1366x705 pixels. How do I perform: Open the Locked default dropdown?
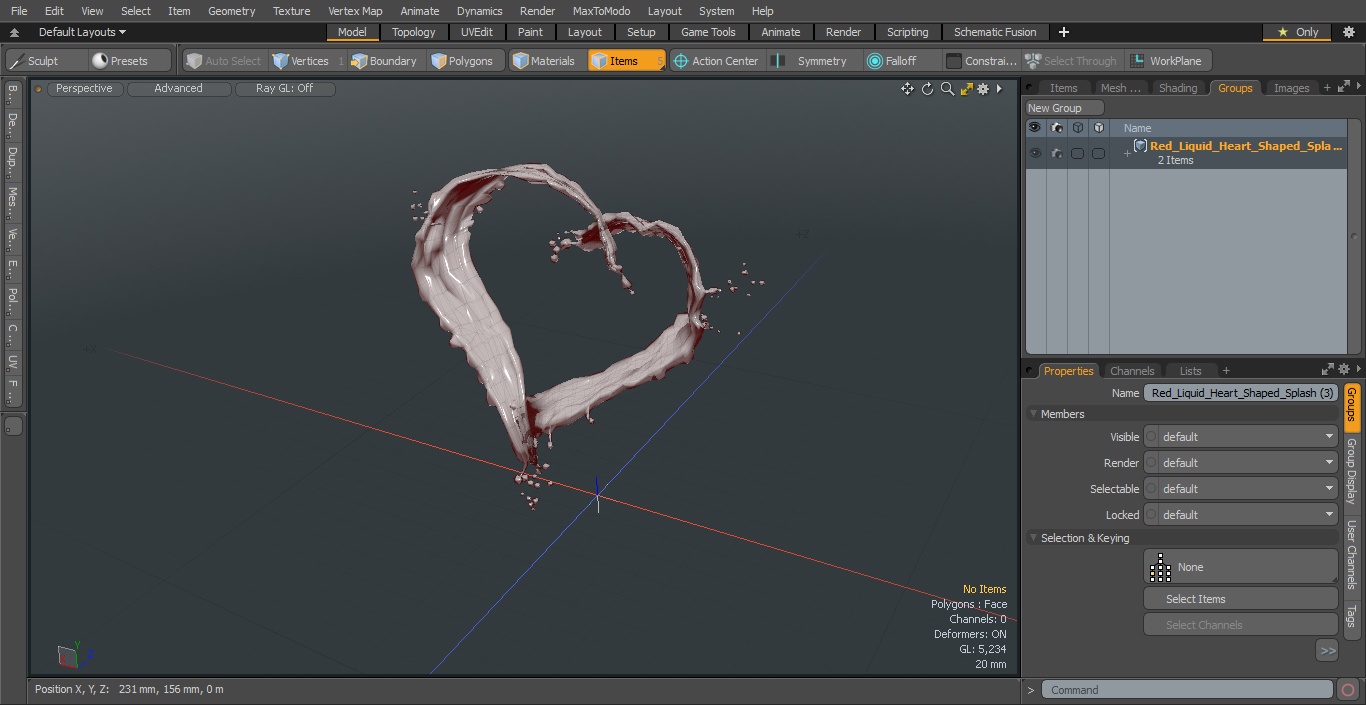[1248, 515]
